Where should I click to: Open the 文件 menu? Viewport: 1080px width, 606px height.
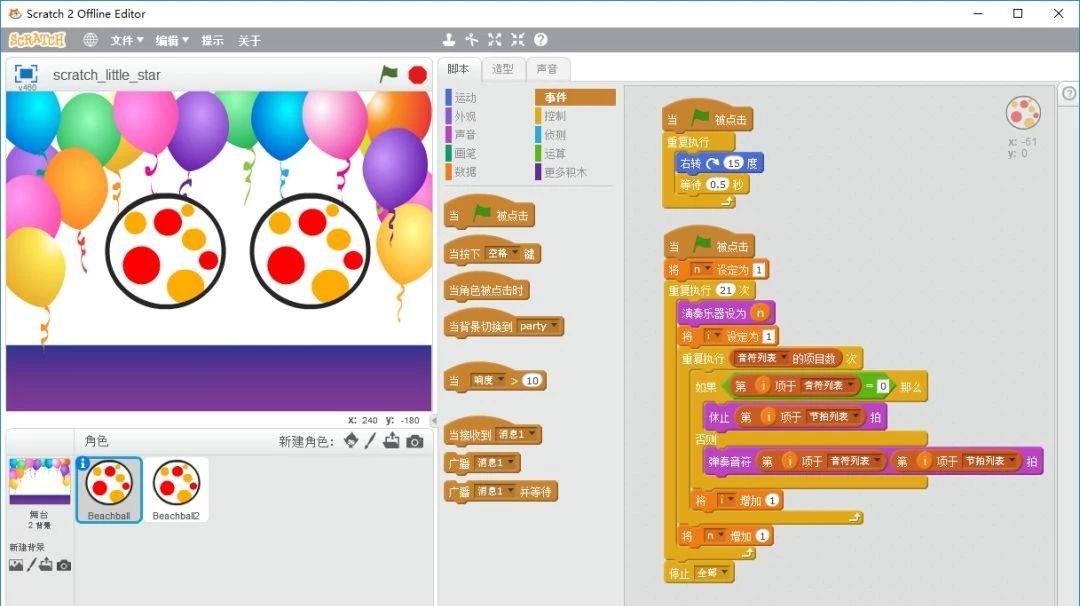tap(127, 40)
